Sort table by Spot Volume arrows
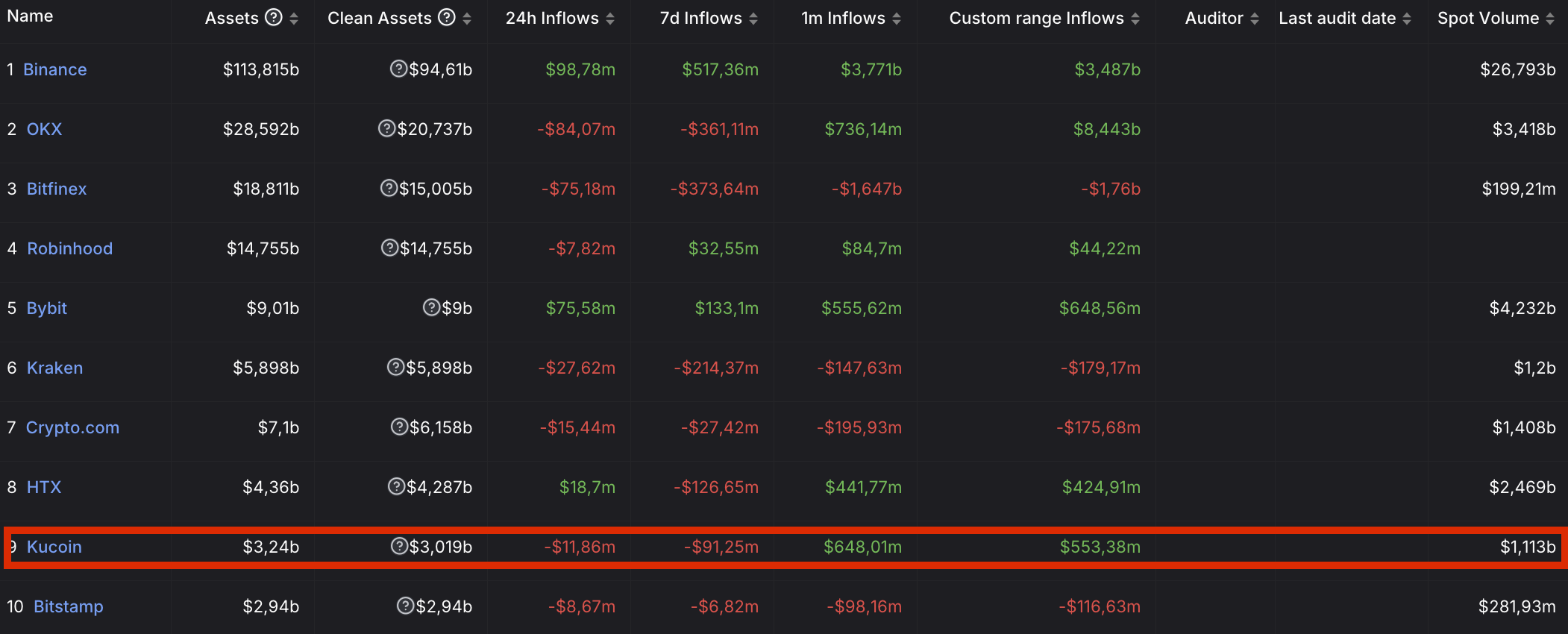 tap(1550, 19)
